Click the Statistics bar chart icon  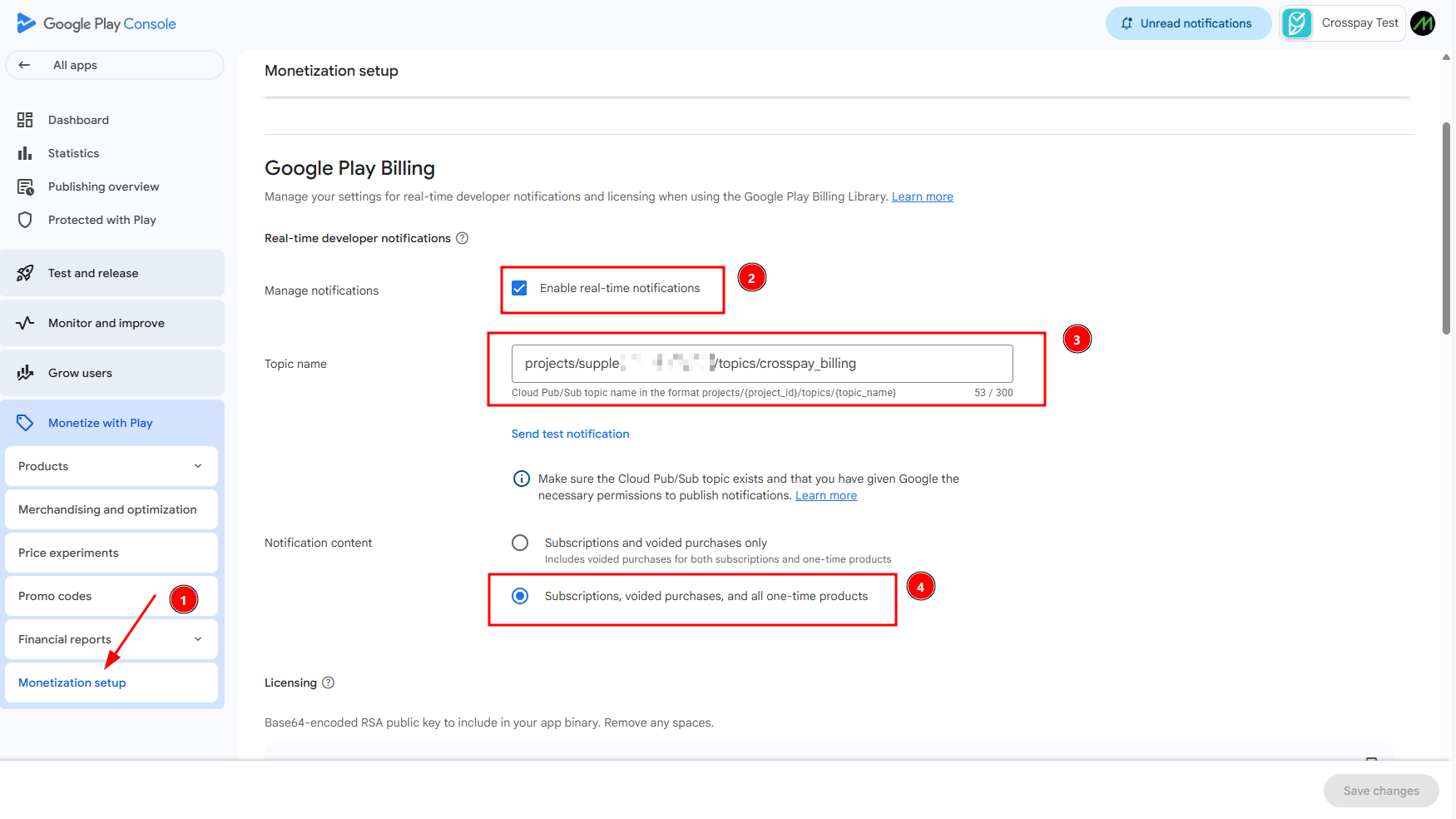(25, 153)
